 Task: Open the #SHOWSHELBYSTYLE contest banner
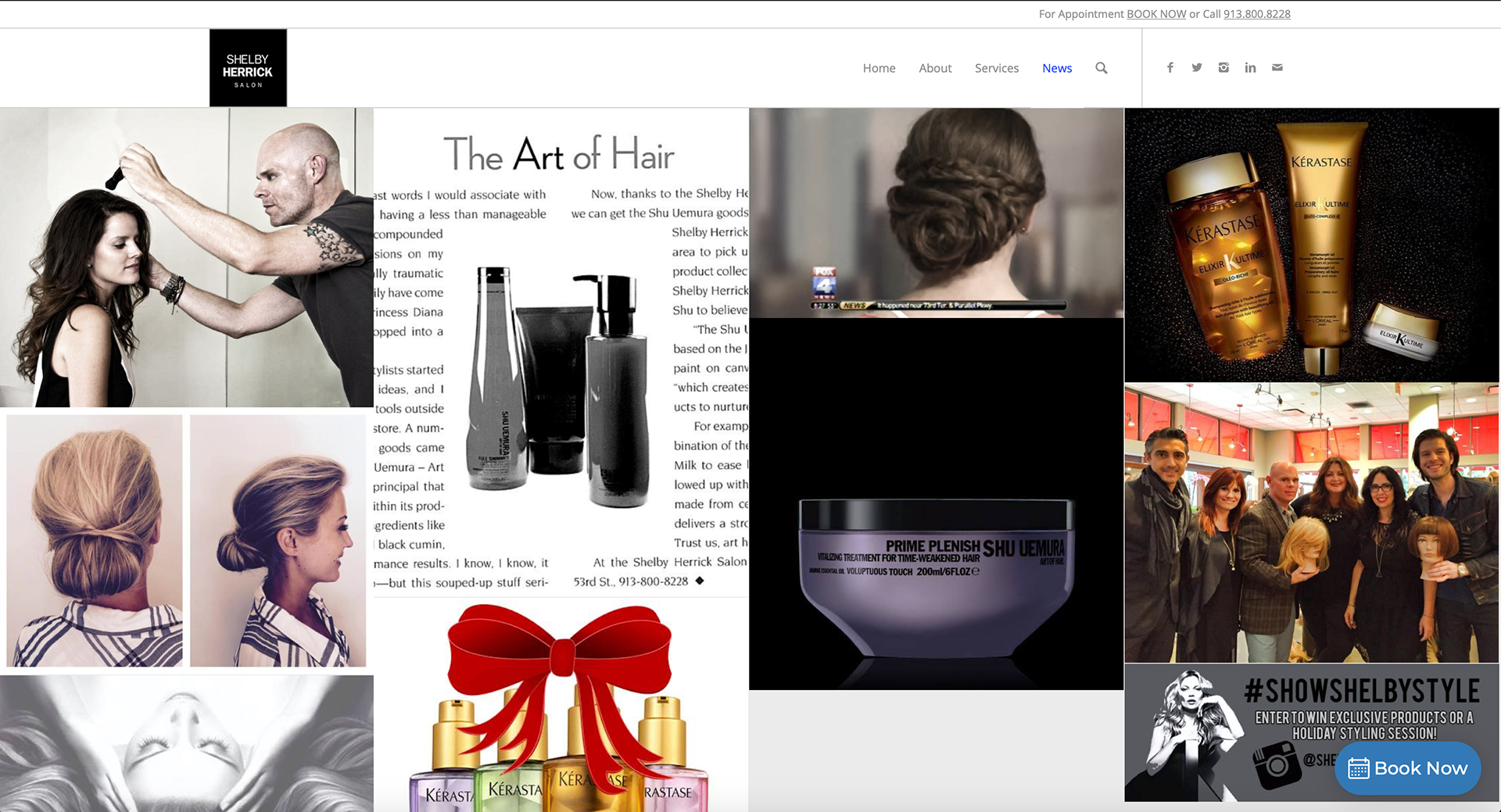1312,732
